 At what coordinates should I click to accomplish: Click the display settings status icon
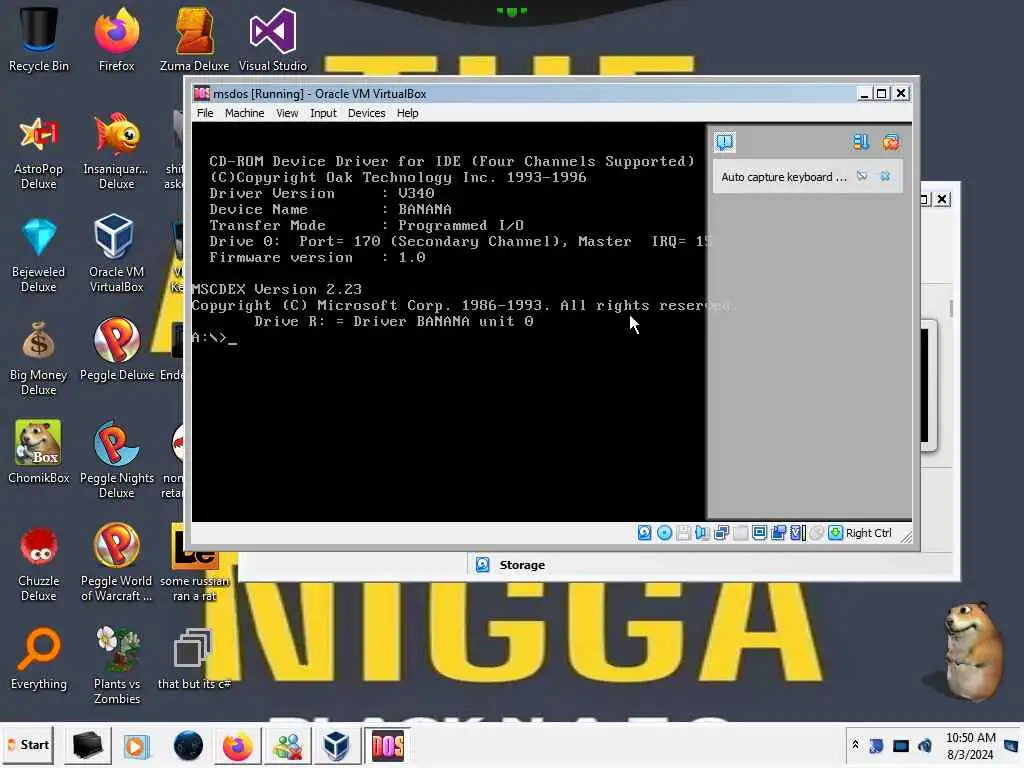(x=759, y=533)
